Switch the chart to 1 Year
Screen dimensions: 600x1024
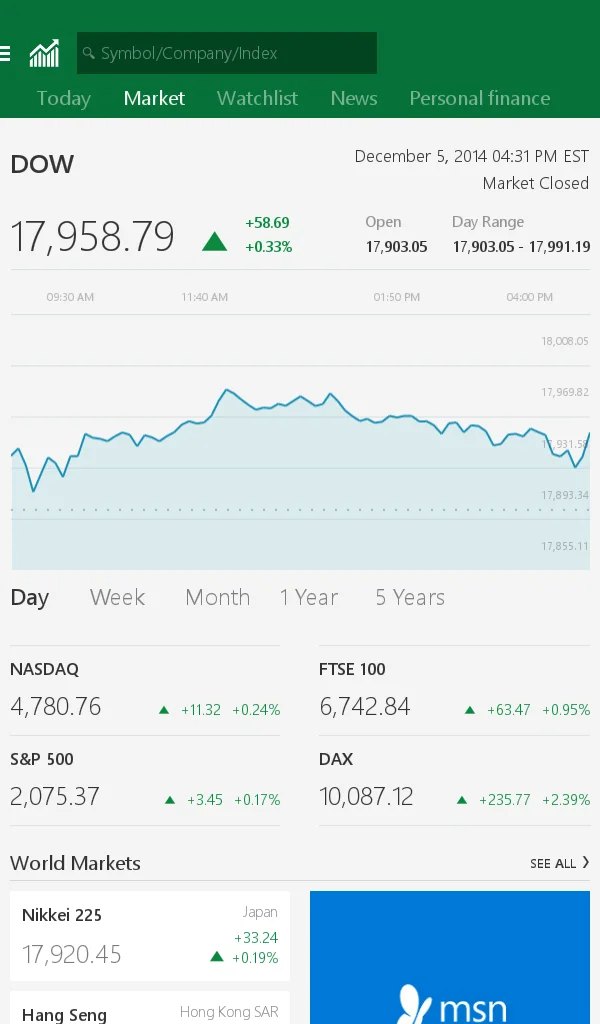pyautogui.click(x=309, y=597)
